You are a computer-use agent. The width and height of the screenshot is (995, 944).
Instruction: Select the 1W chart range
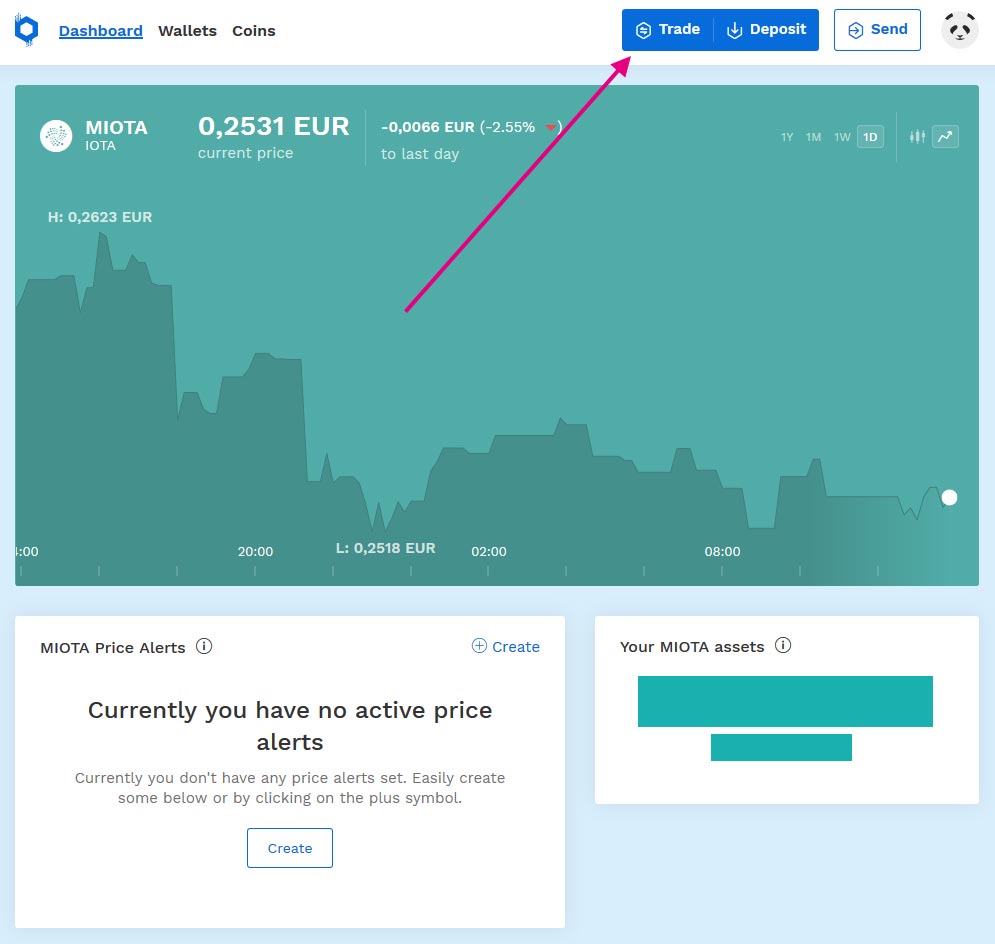point(842,137)
